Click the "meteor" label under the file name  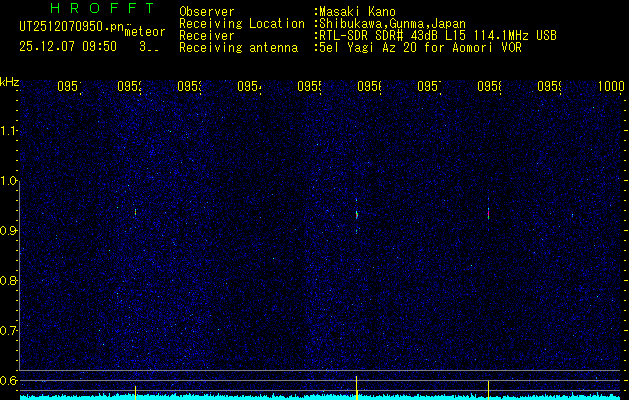click(x=145, y=31)
